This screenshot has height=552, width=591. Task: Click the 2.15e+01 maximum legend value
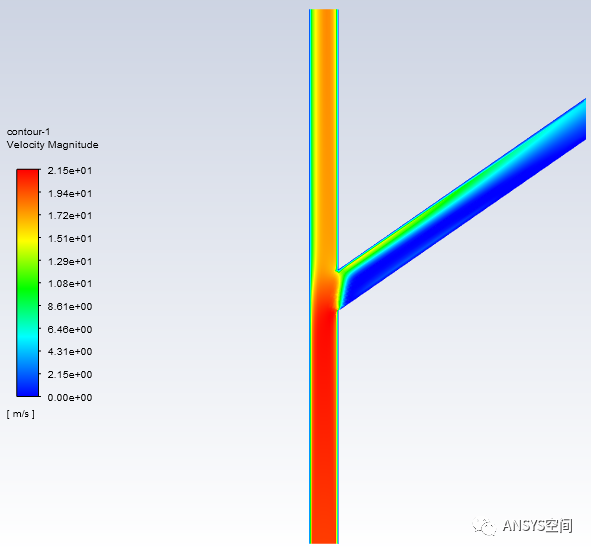[x=70, y=171]
